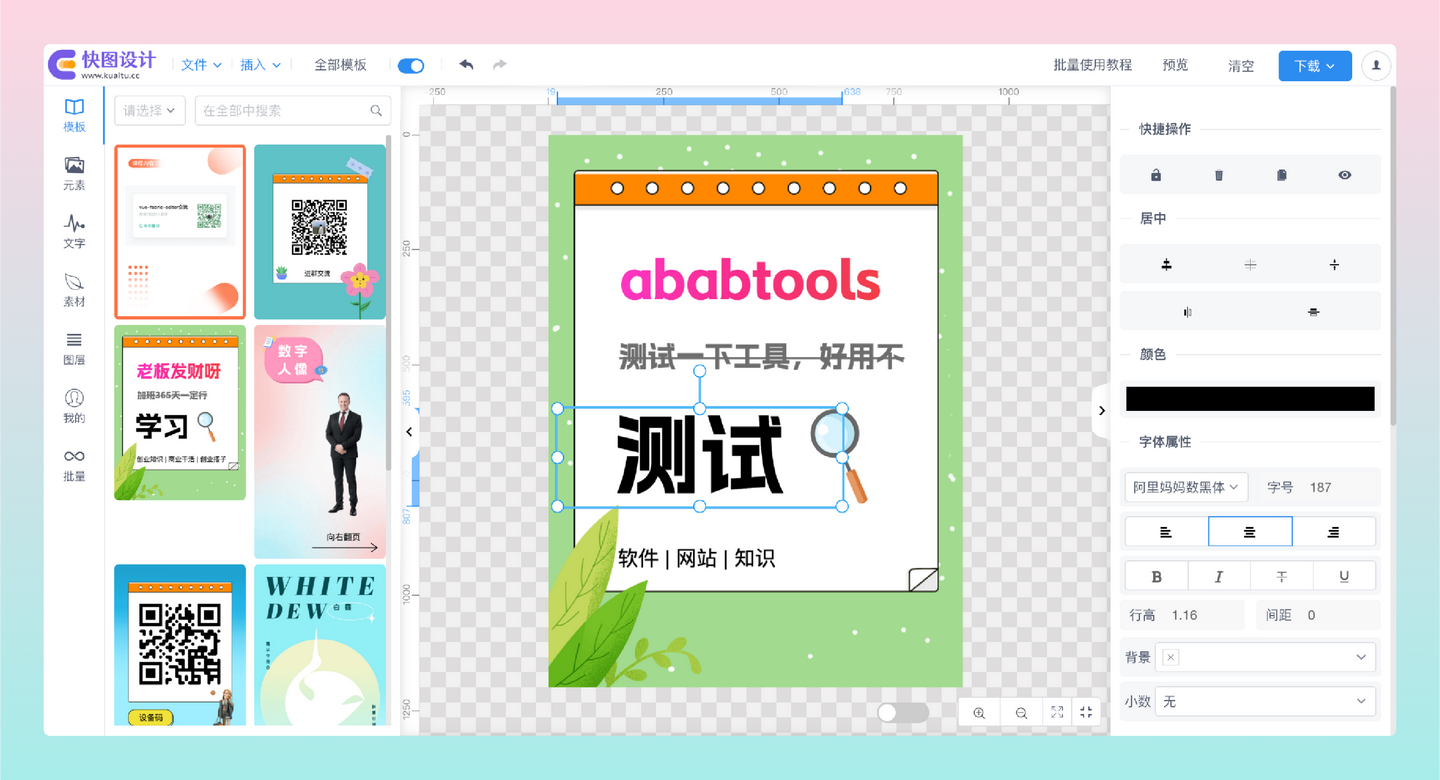Duplicate the selected element with copy icon
This screenshot has height=780, width=1440.
tap(1282, 175)
